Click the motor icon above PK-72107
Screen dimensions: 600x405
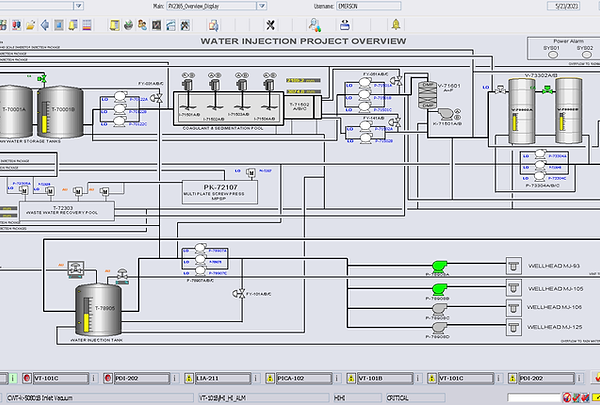[251, 173]
